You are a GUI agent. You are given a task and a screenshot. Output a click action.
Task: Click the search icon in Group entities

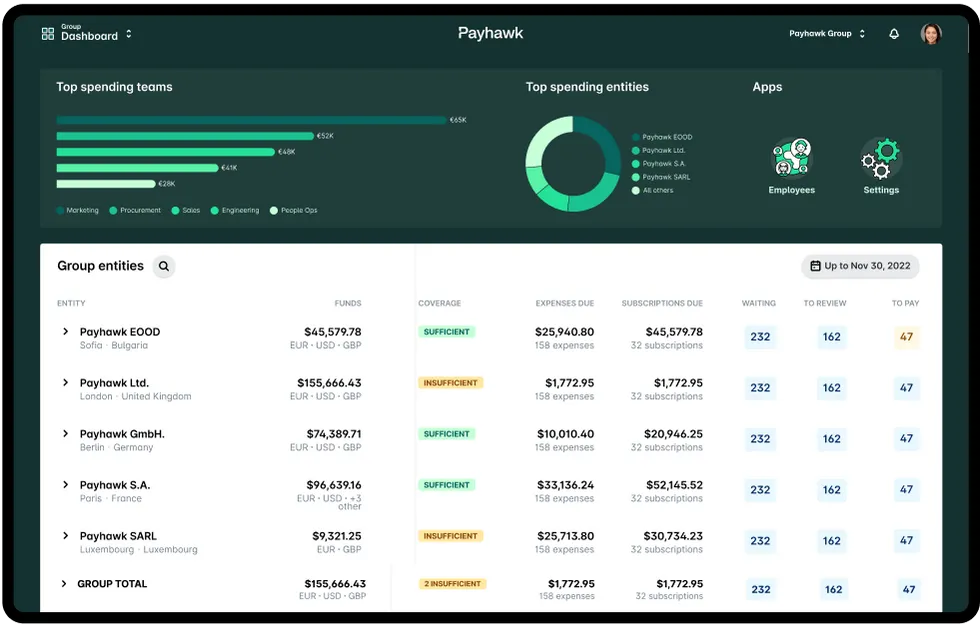(163, 266)
